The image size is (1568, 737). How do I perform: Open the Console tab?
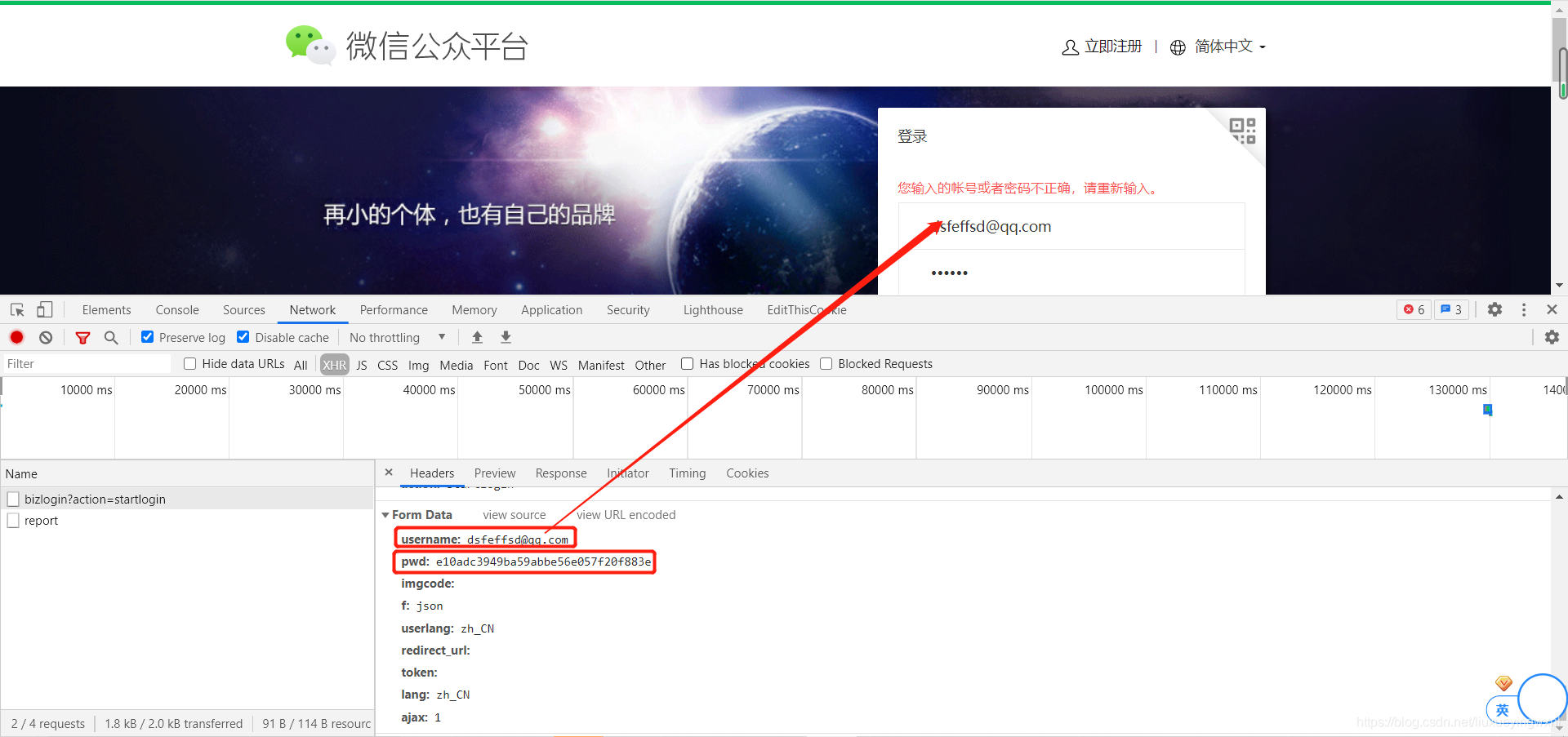pyautogui.click(x=177, y=310)
